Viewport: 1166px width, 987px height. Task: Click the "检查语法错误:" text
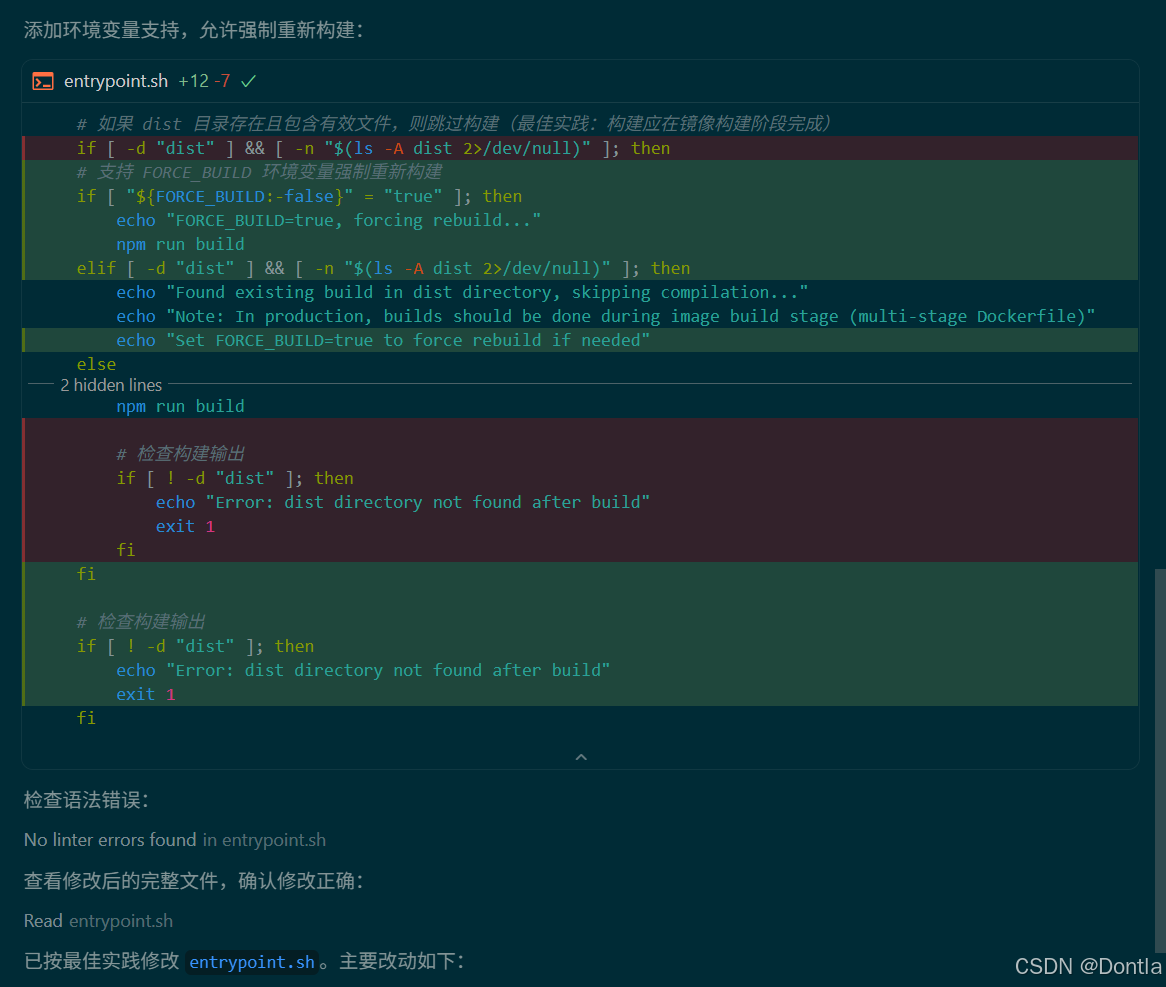tap(86, 800)
